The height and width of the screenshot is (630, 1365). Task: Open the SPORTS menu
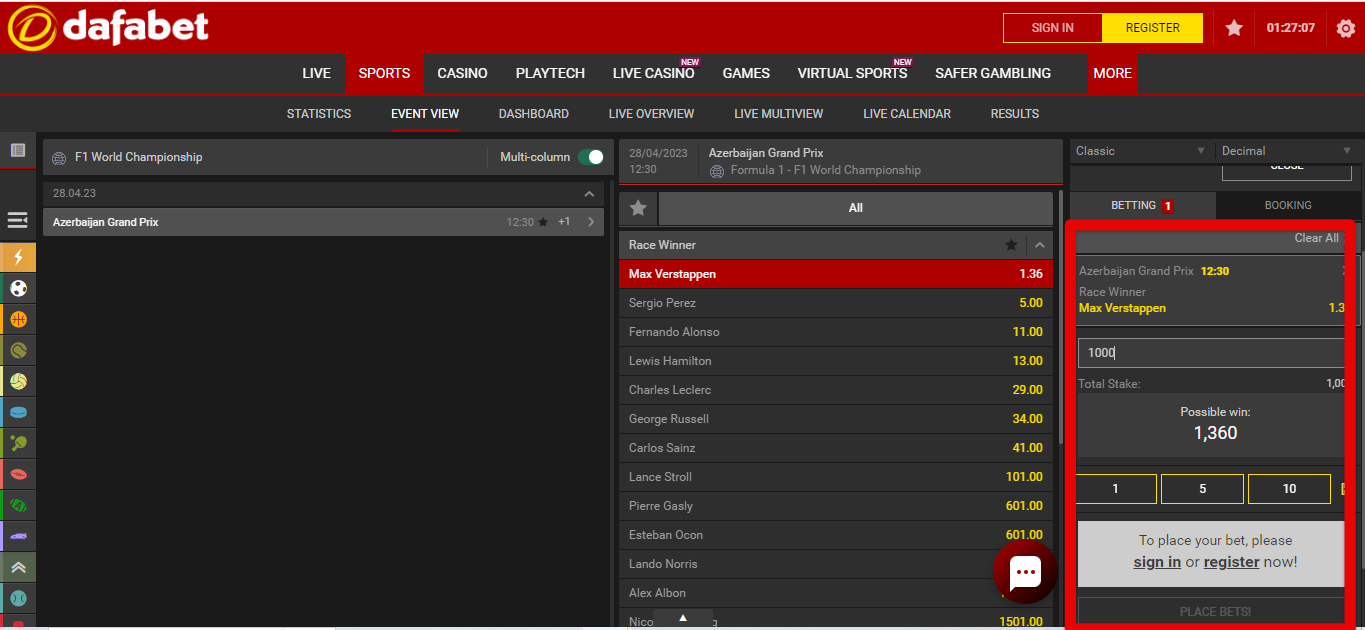(x=384, y=73)
